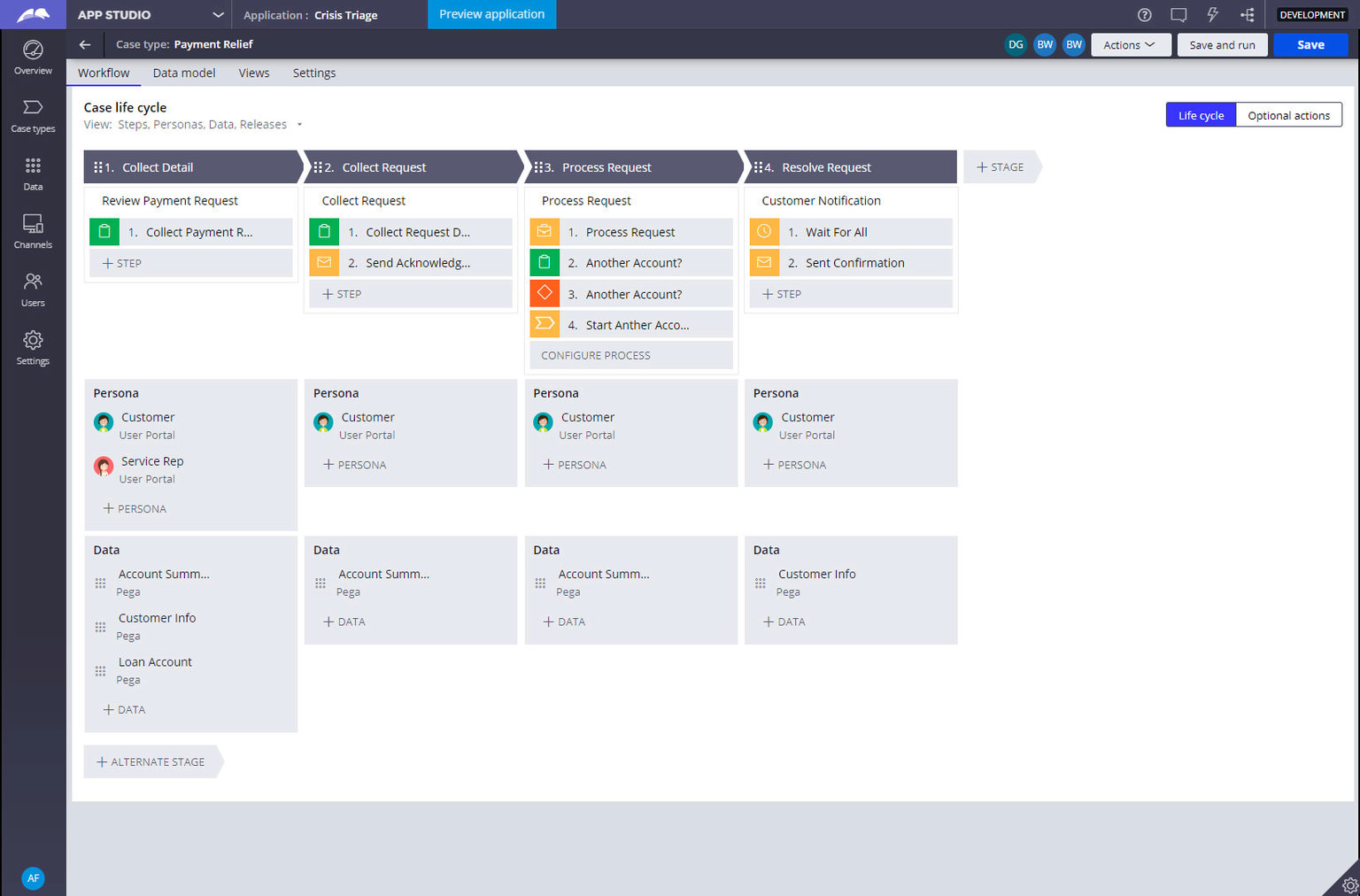This screenshot has height=896, width=1360.
Task: Click the Save button
Action: tap(1310, 45)
